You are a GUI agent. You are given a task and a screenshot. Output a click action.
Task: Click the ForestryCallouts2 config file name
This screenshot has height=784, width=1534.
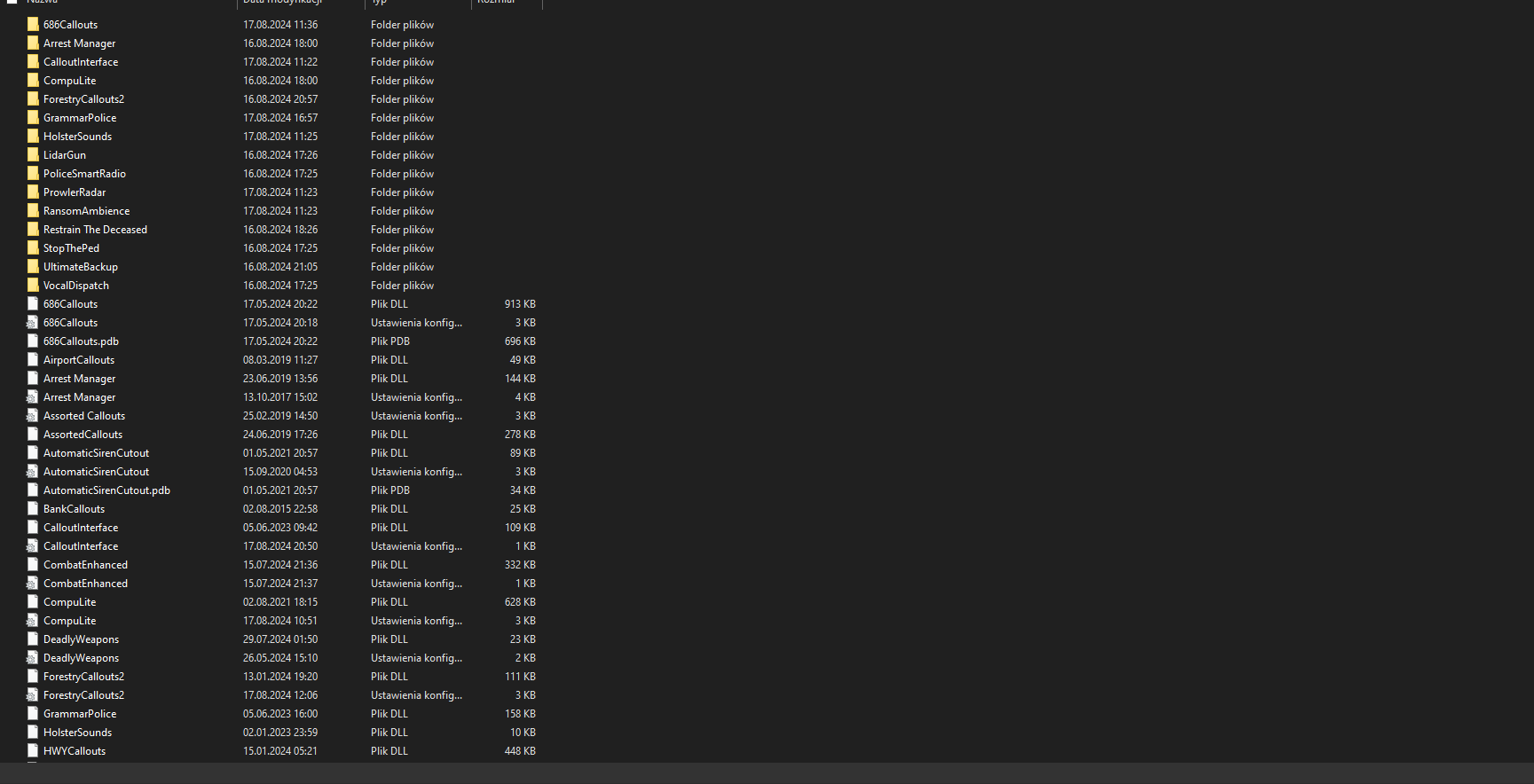pos(83,695)
